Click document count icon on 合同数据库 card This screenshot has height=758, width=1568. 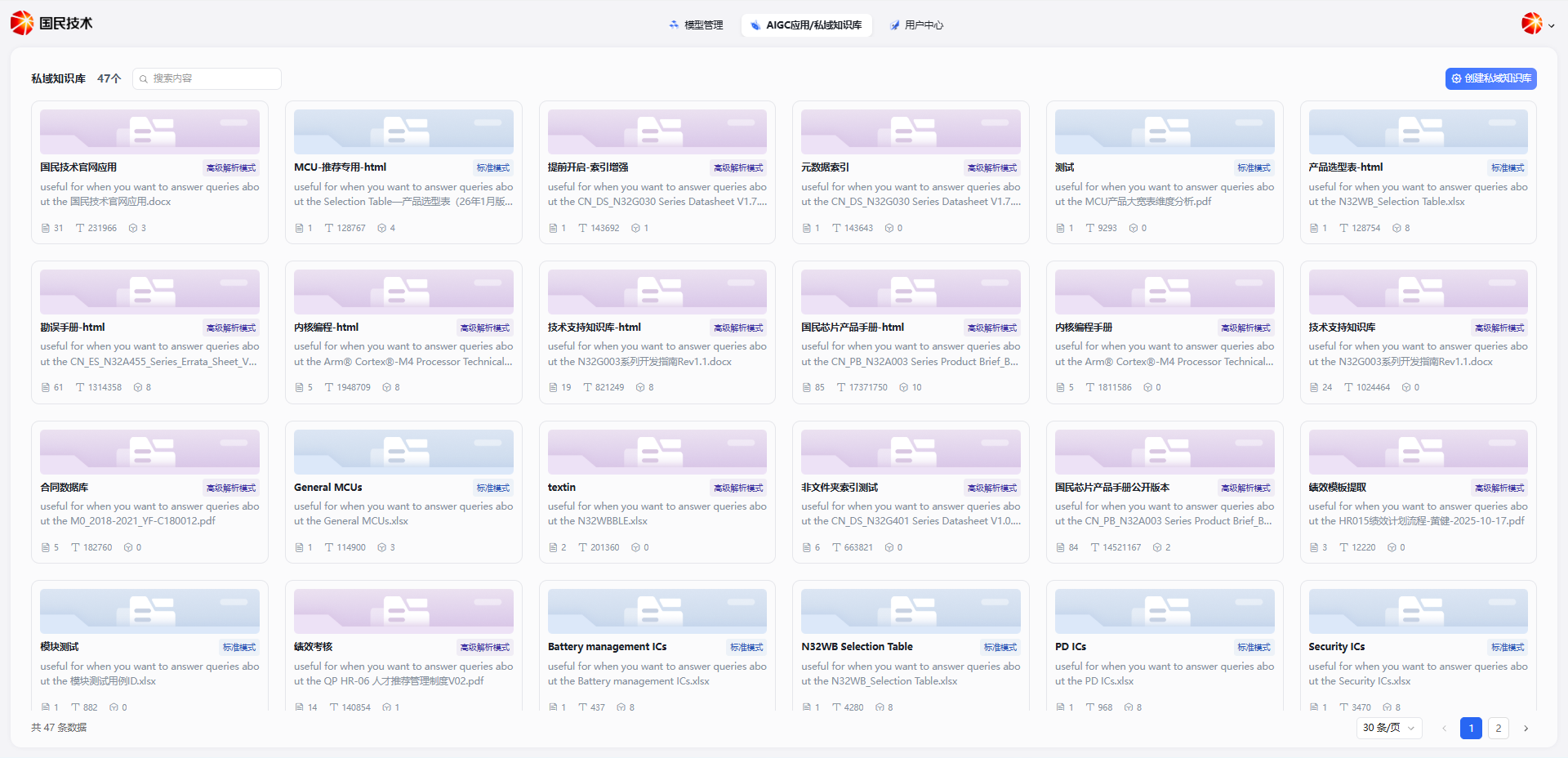[x=46, y=547]
